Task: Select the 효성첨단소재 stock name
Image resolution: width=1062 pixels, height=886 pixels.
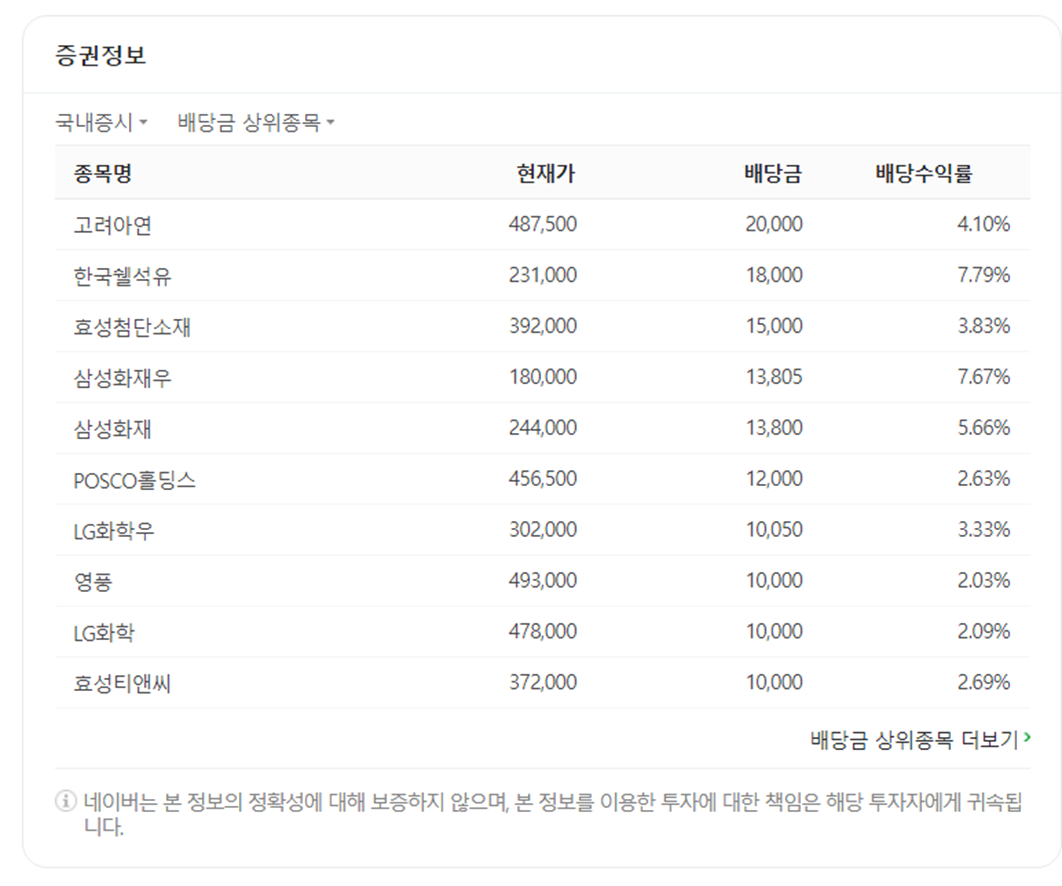Action: coord(132,326)
